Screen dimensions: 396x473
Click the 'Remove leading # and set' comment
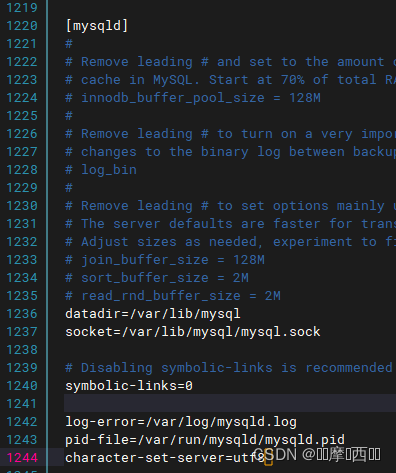231,62
